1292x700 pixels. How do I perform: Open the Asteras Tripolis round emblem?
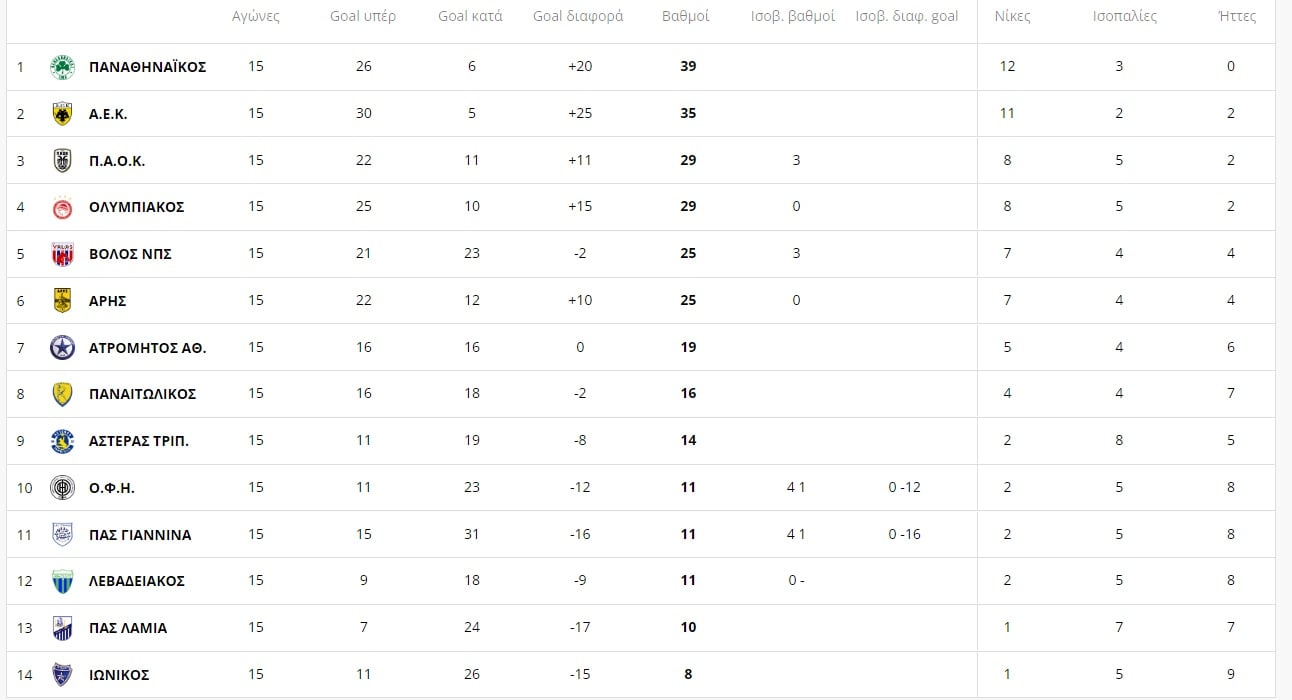click(62, 441)
